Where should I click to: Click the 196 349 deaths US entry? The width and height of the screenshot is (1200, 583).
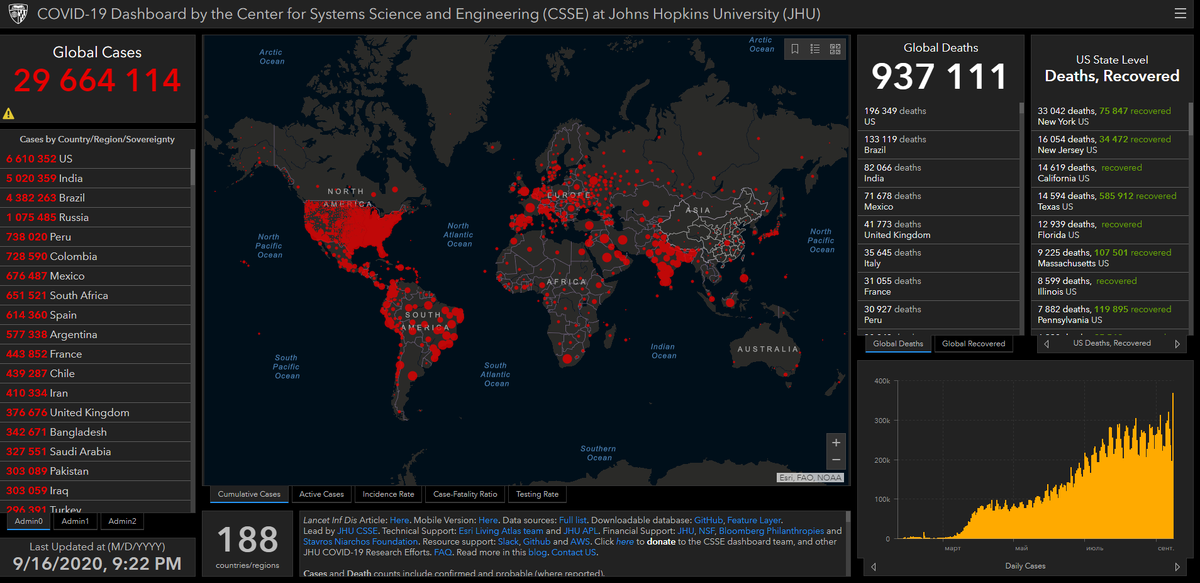(938, 116)
